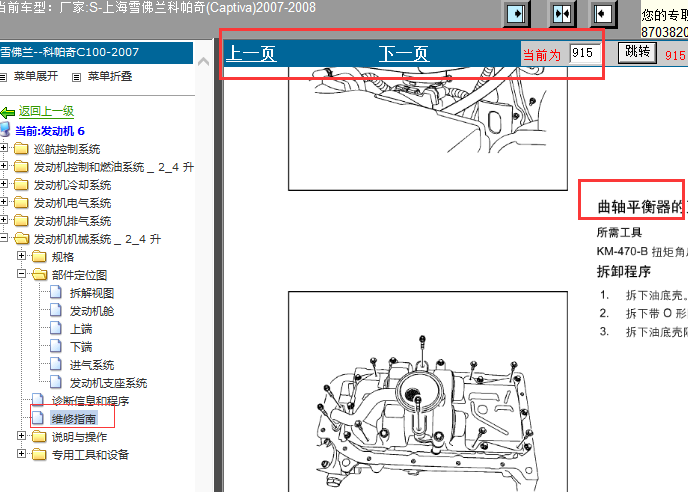The height and width of the screenshot is (492, 688).
Task: Click the center-split panel button in toolbar
Action: (x=563, y=14)
